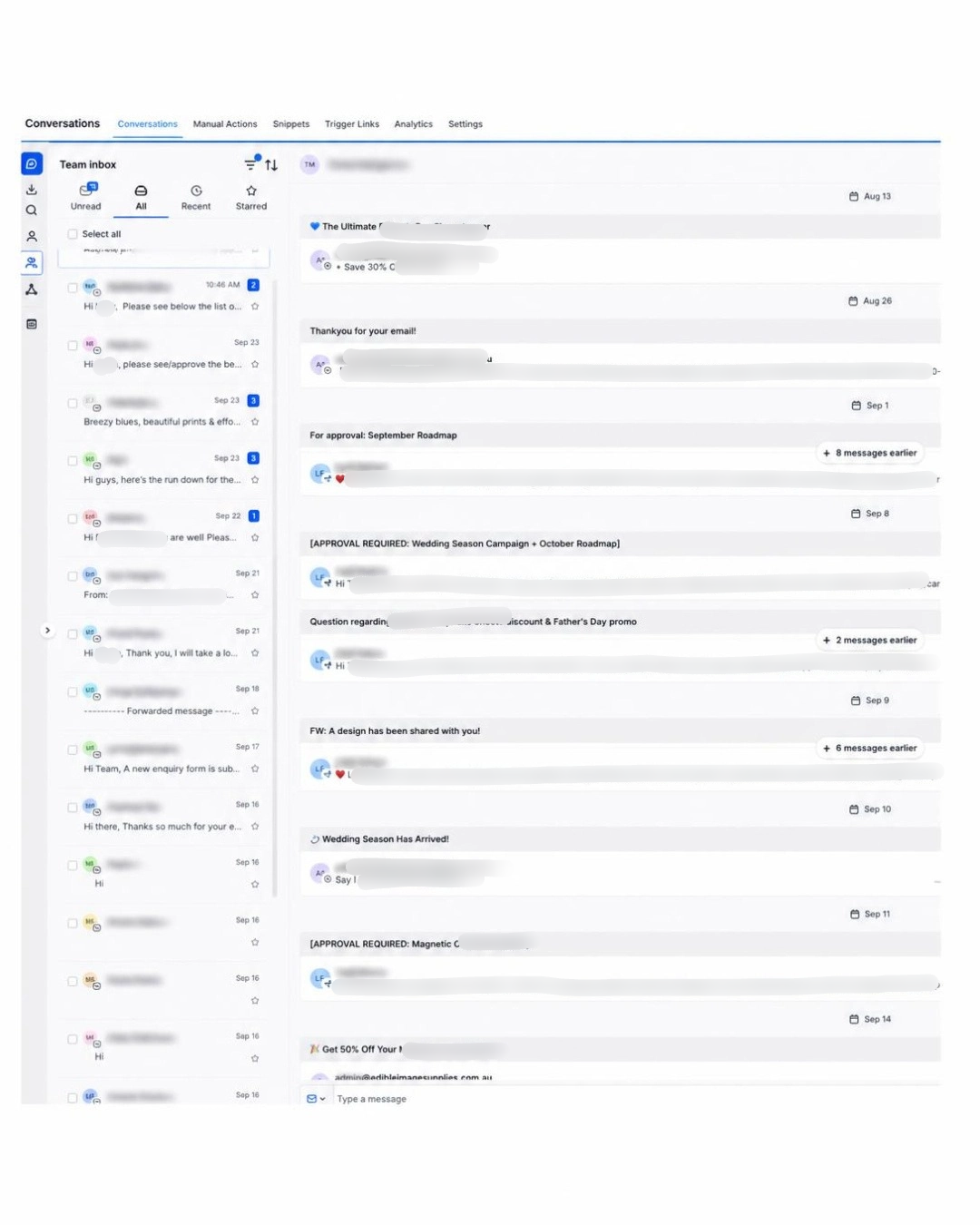
Task: Star the 'Forwarded message' conversation
Action: (x=255, y=711)
